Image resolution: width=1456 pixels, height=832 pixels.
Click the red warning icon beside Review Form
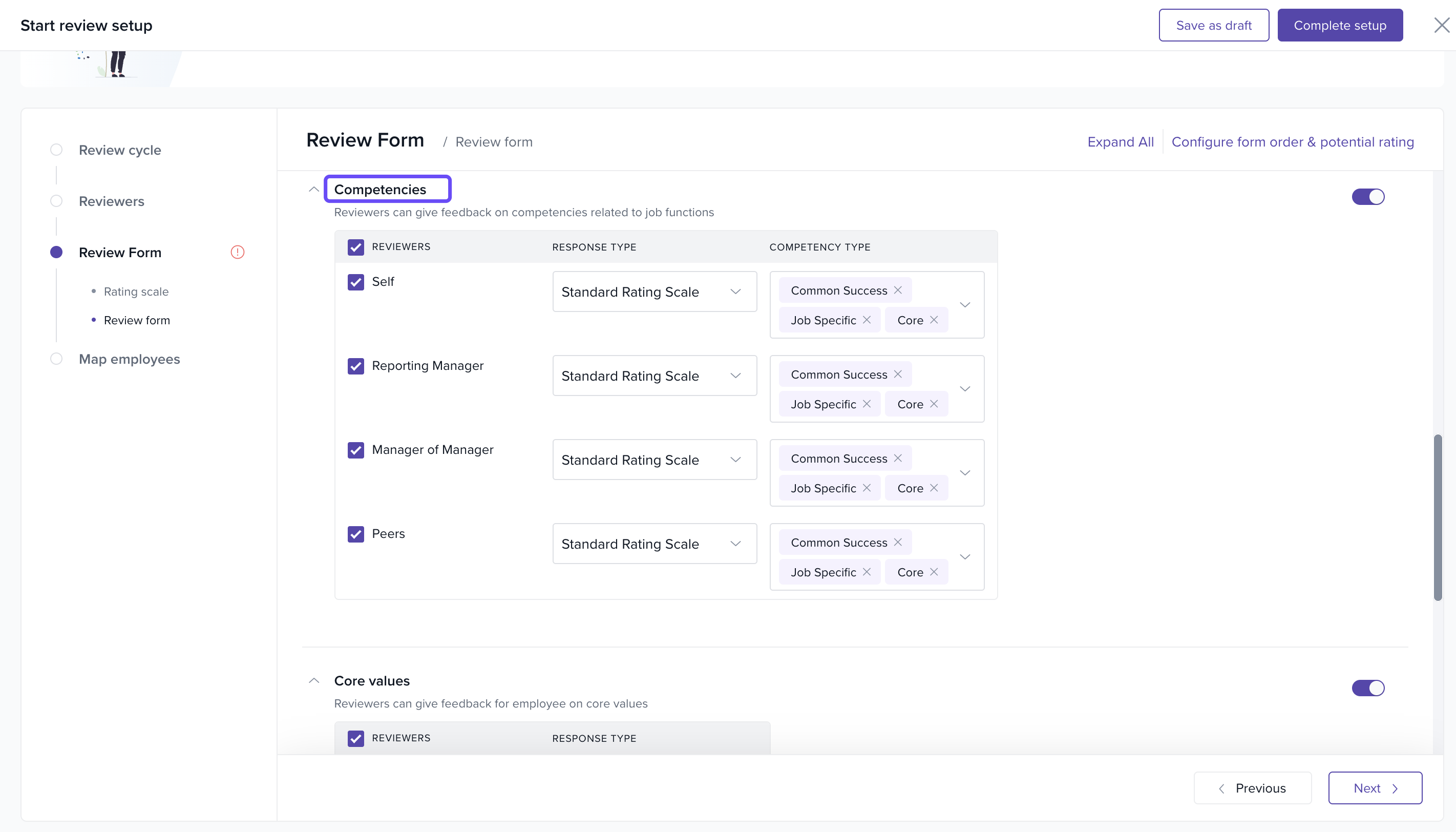tap(238, 252)
